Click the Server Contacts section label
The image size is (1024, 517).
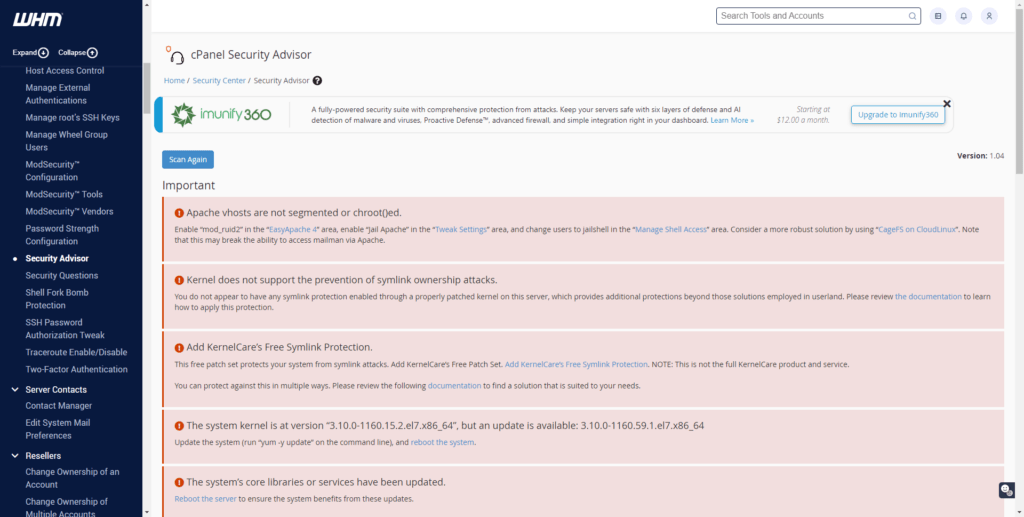(56, 390)
